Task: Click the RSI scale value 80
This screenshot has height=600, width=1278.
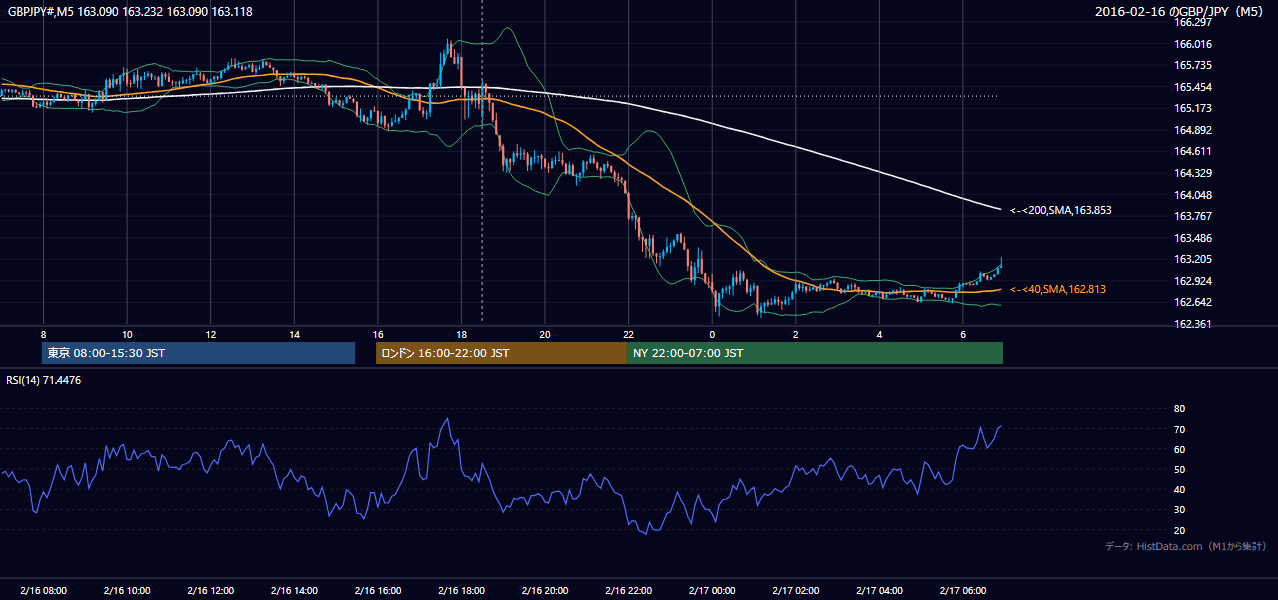Action: coord(1179,409)
